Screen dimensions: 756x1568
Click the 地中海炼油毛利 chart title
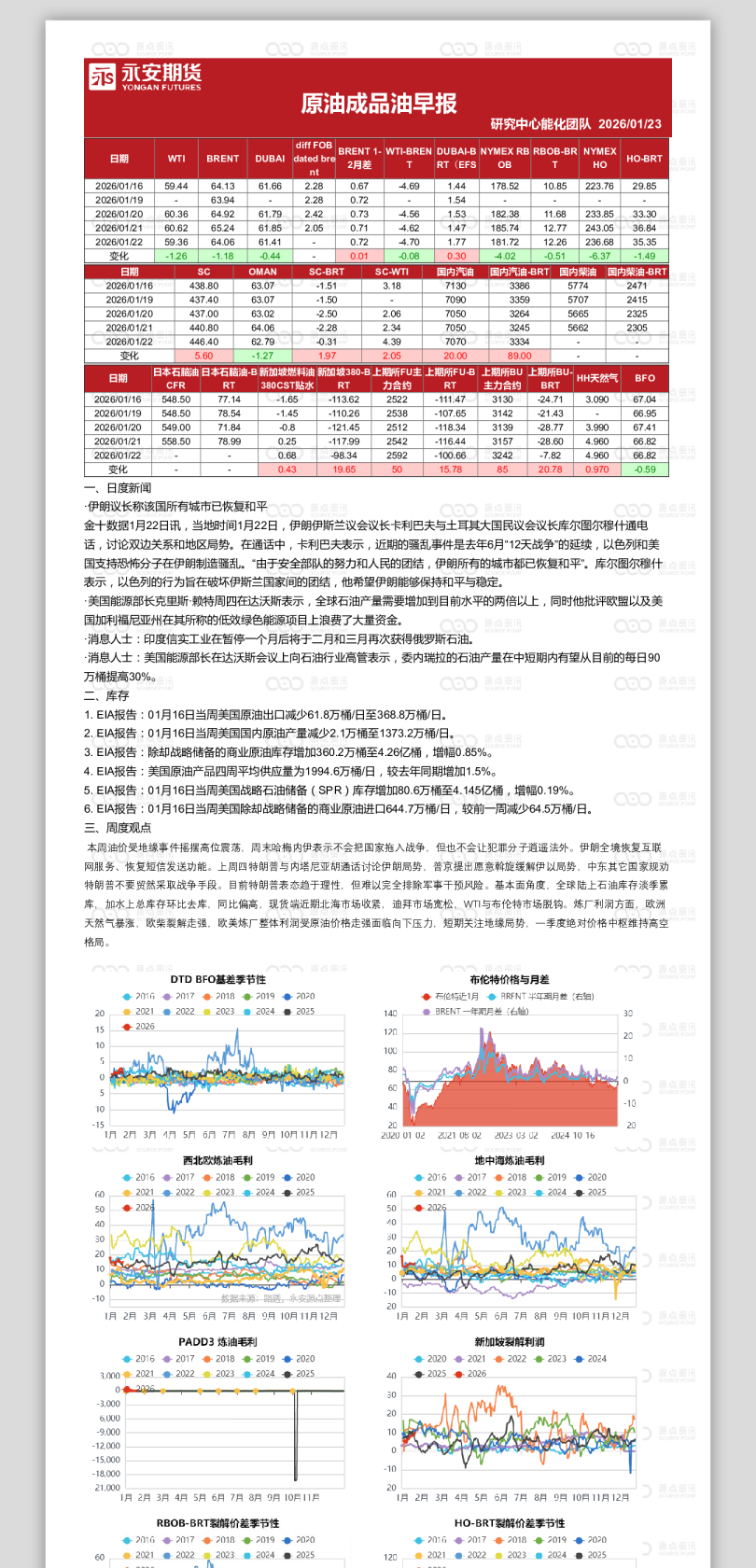click(509, 1160)
